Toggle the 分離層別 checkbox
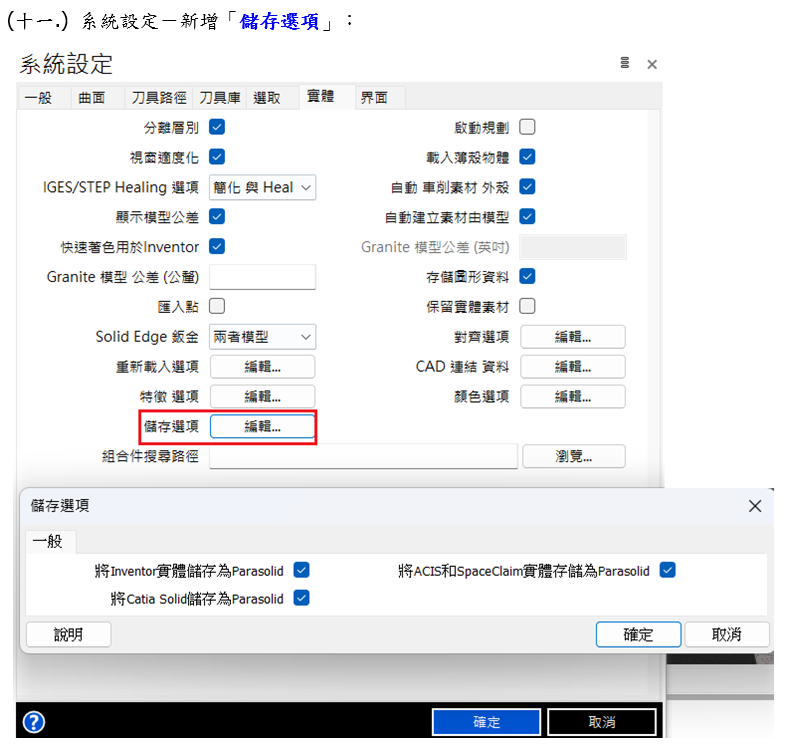This screenshot has width=812, height=746. pos(217,127)
